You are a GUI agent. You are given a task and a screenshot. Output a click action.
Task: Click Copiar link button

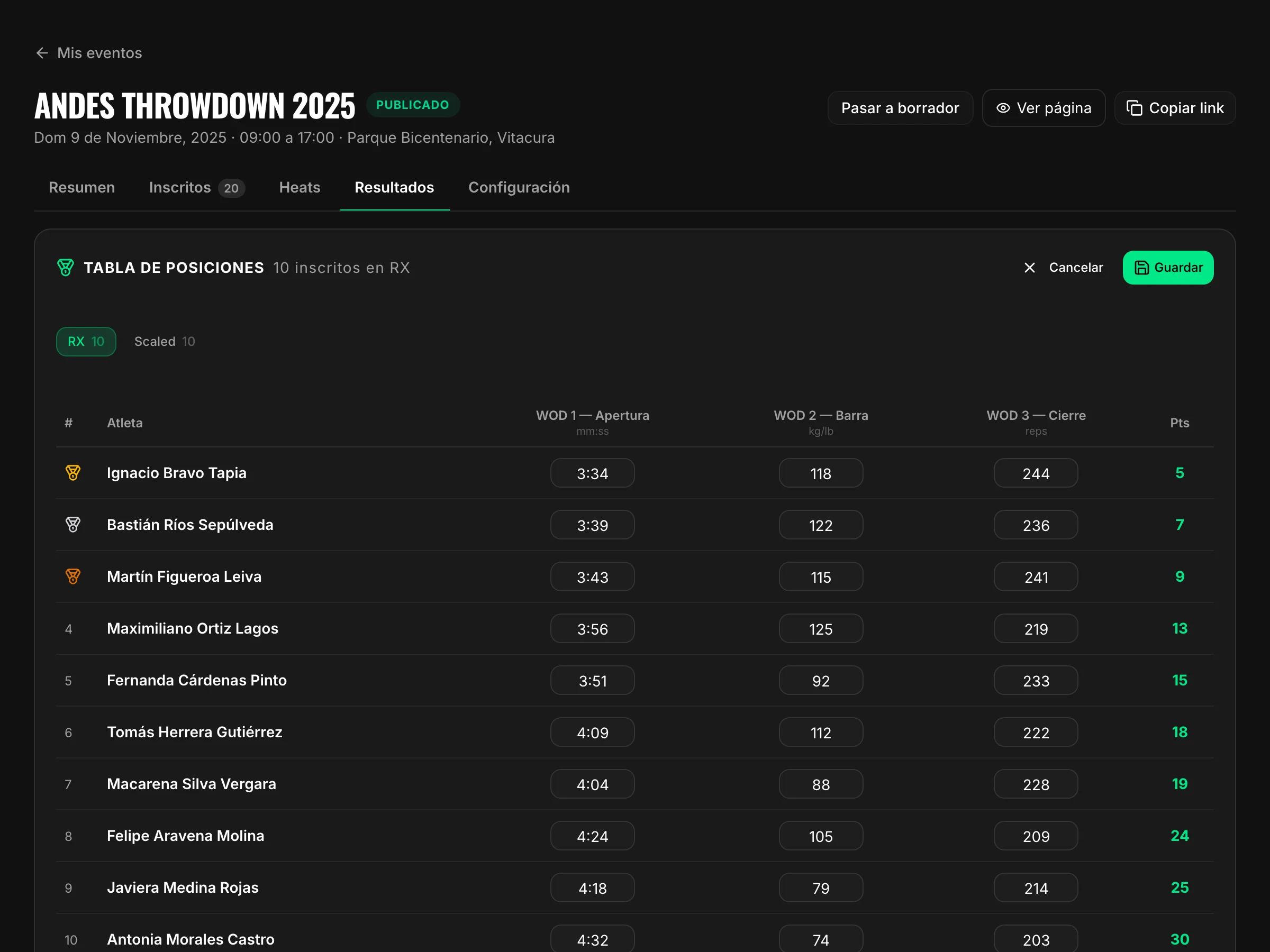coord(1175,108)
